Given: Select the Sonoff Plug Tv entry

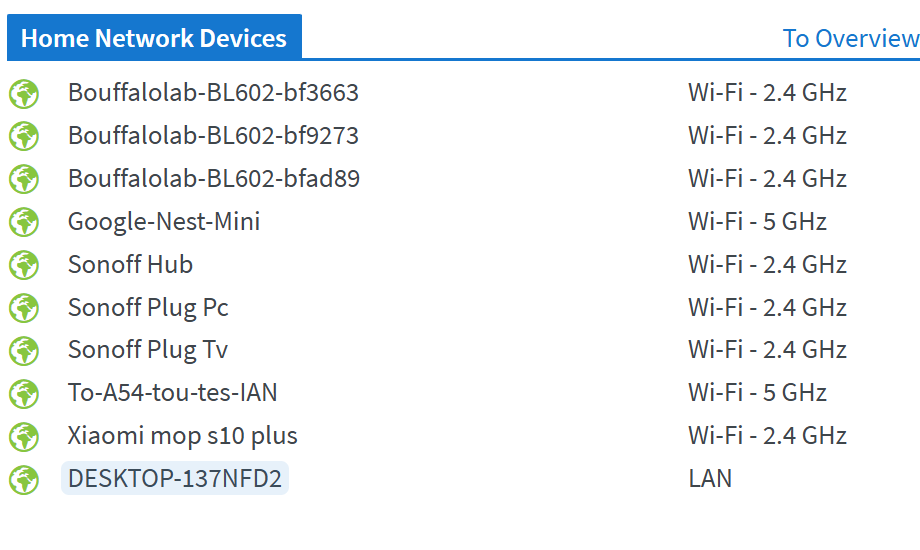Looking at the screenshot, I should [x=148, y=350].
